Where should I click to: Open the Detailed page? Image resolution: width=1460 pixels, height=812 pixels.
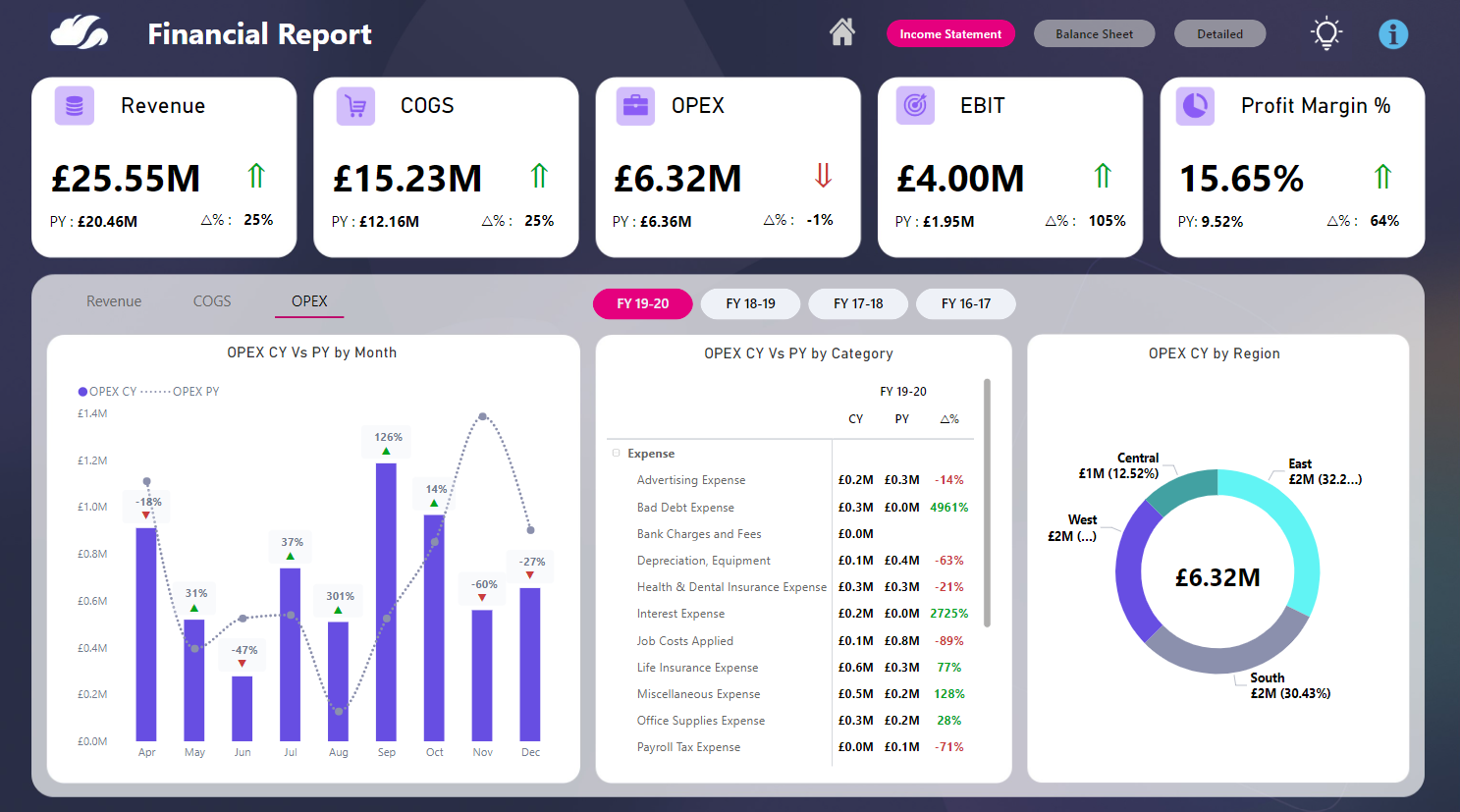point(1220,33)
